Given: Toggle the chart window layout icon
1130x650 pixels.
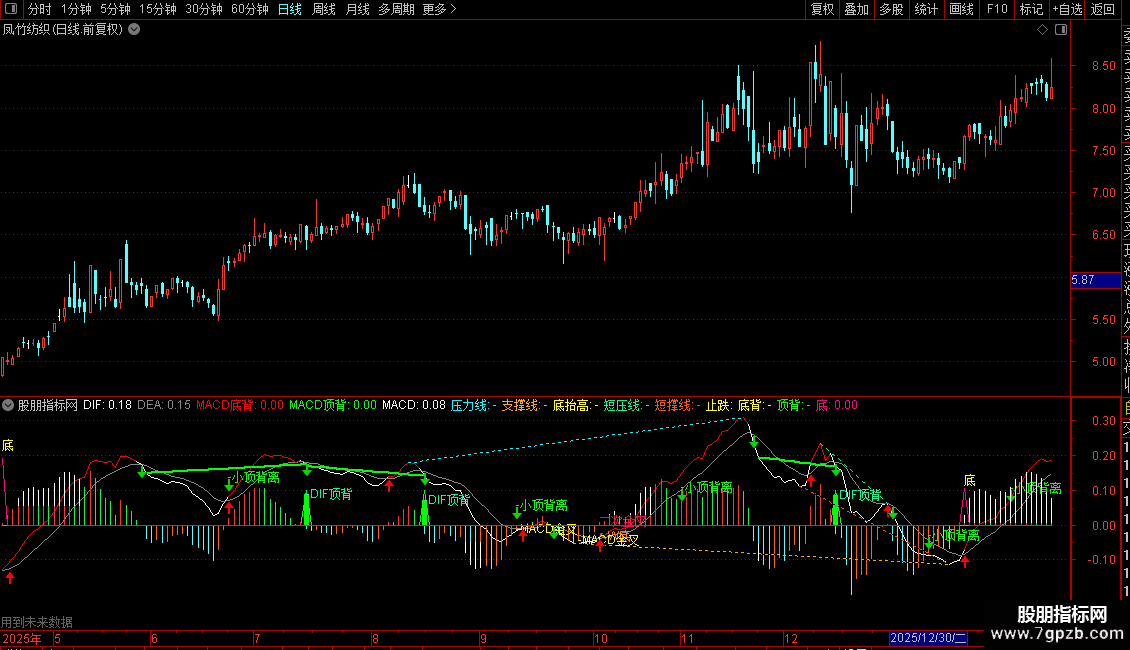Looking at the screenshot, I should (x=1061, y=30).
